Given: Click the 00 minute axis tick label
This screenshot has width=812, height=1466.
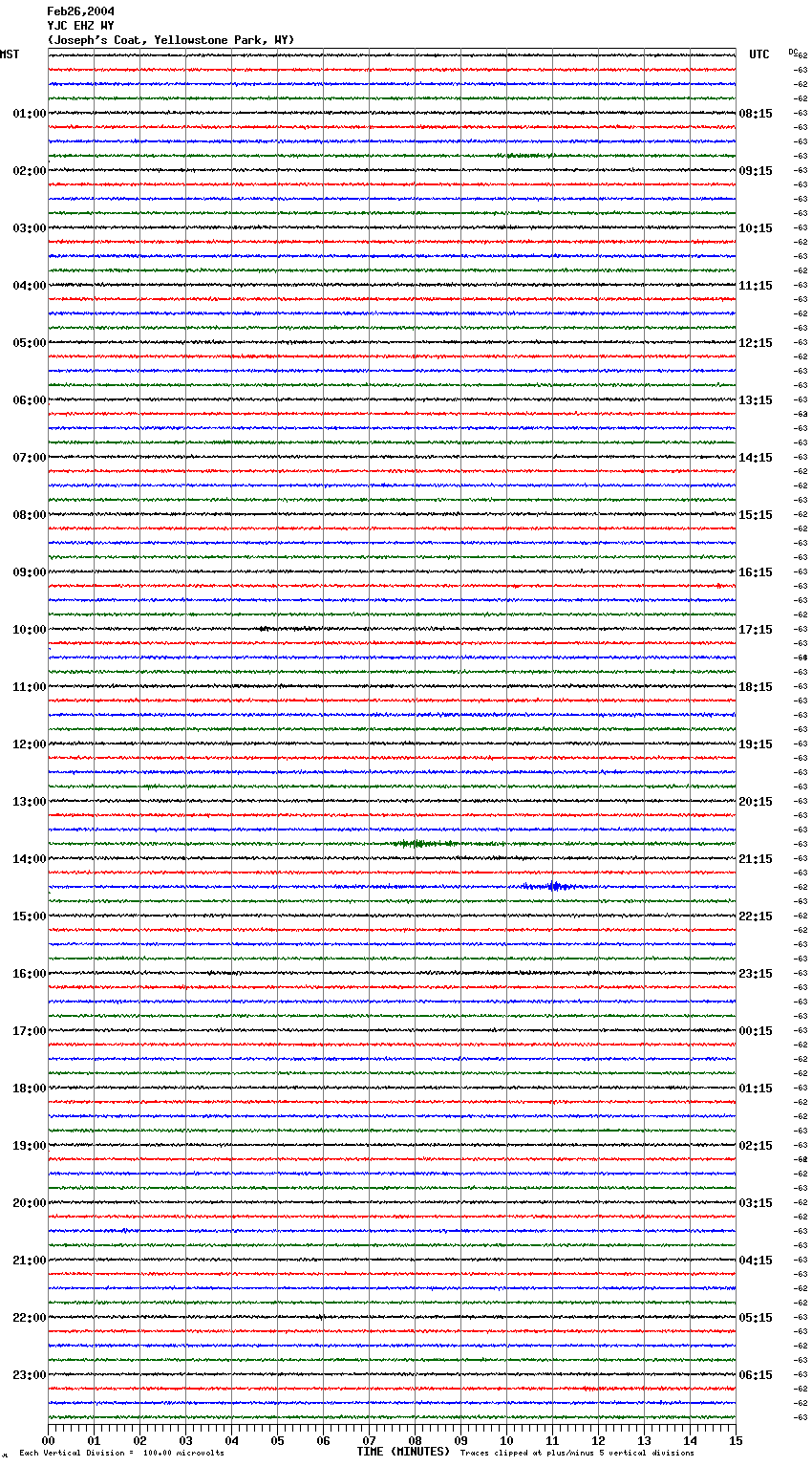Looking at the screenshot, I should [x=48, y=1440].
